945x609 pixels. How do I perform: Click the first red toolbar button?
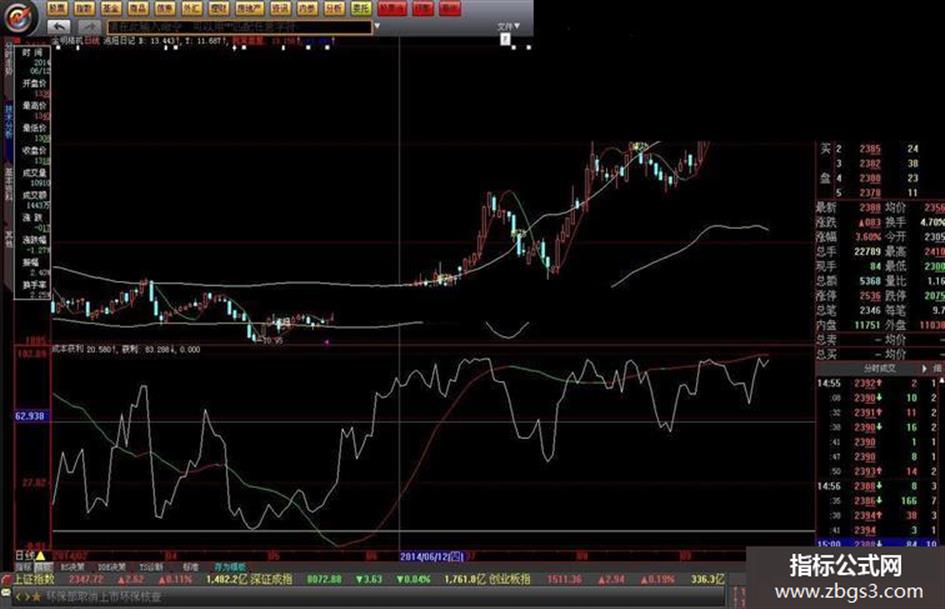click(x=392, y=8)
